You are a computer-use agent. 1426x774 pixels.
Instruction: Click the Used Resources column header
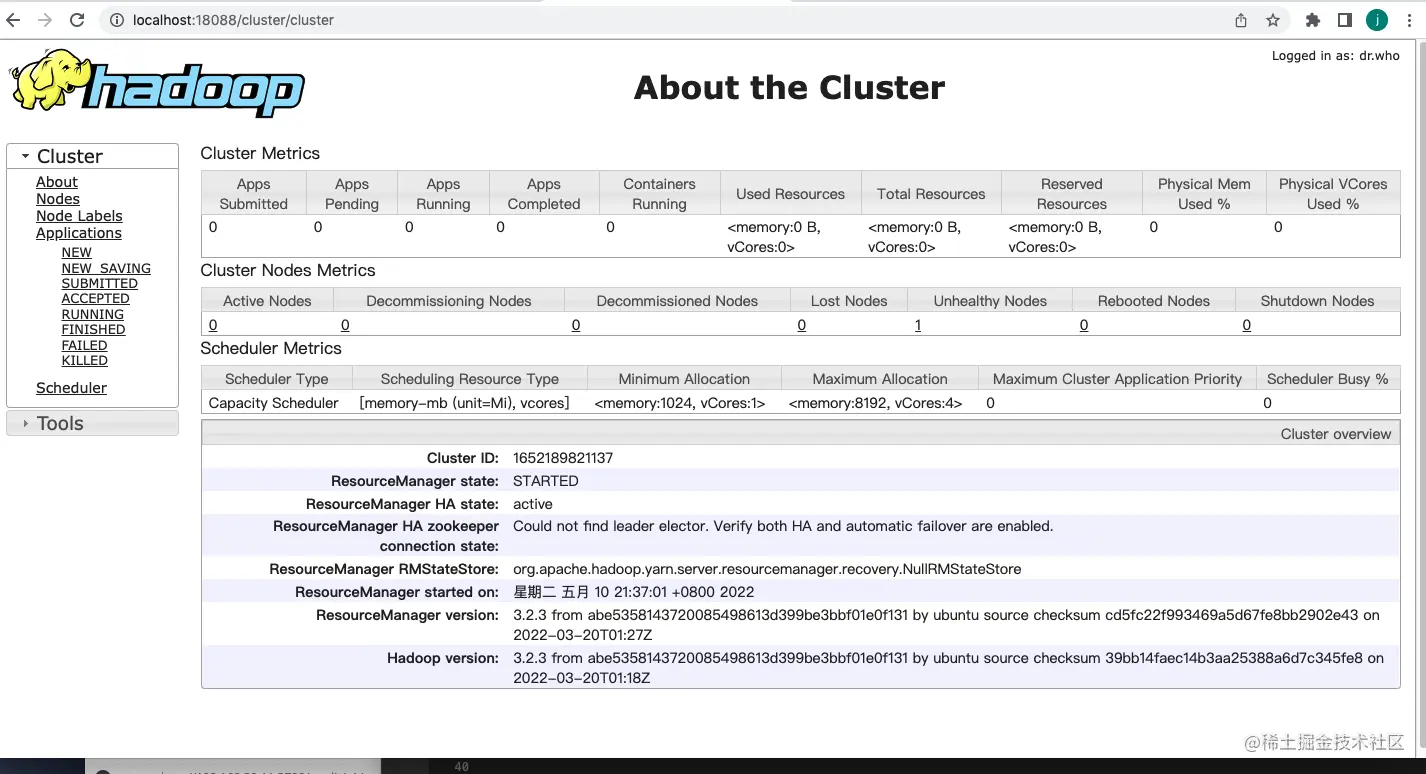click(x=790, y=194)
